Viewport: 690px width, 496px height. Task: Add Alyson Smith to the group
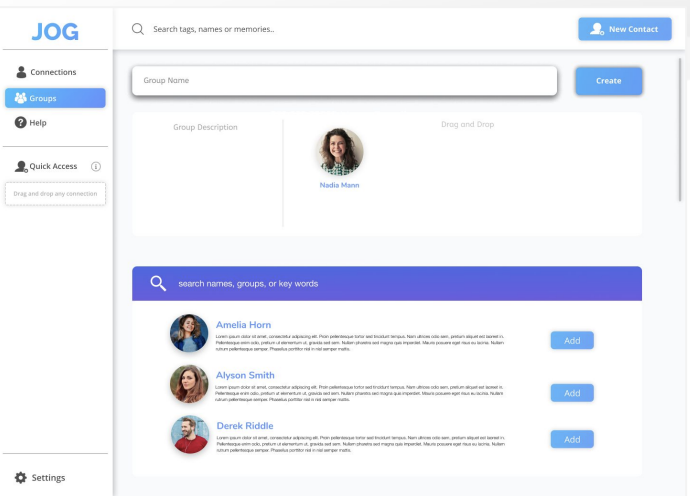click(x=571, y=393)
